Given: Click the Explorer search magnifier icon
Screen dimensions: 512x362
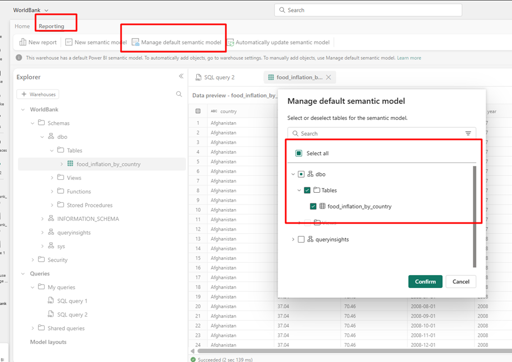Looking at the screenshot, I should (x=179, y=94).
